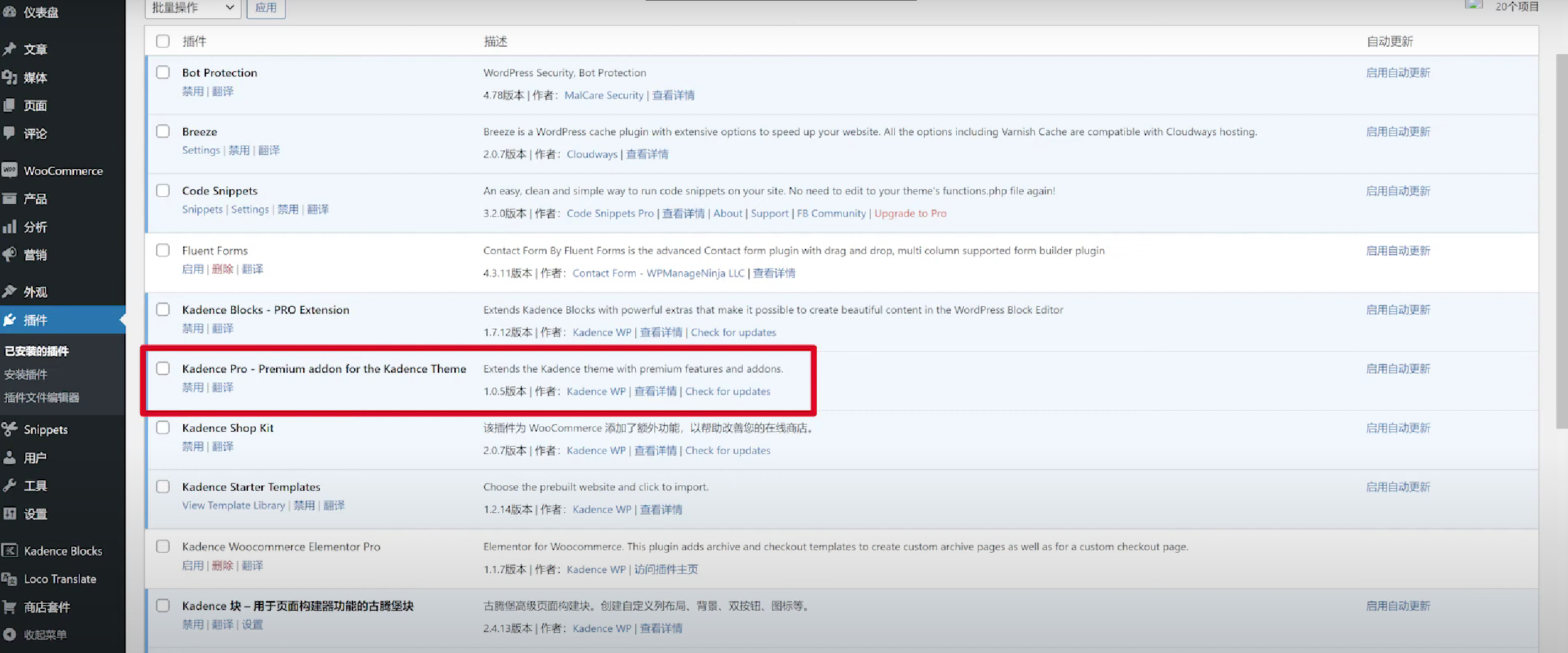Viewport: 1568px width, 653px height.
Task: Open Analytics bar chart icon
Action: tap(10, 227)
